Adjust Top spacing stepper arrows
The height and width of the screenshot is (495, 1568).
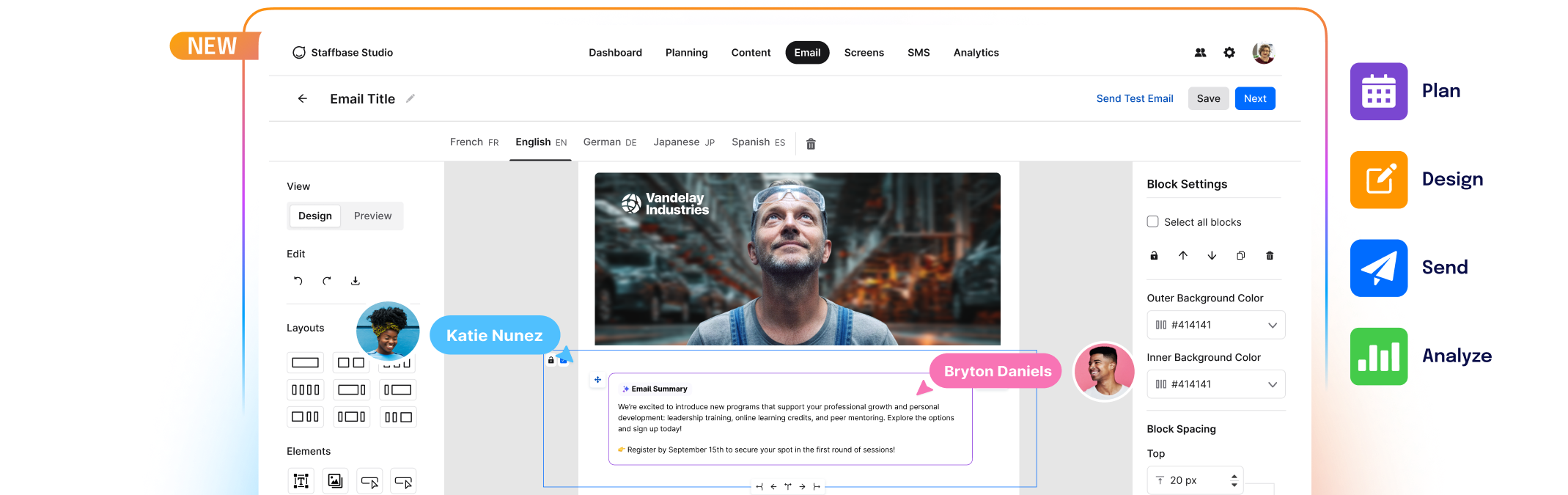[1234, 480]
